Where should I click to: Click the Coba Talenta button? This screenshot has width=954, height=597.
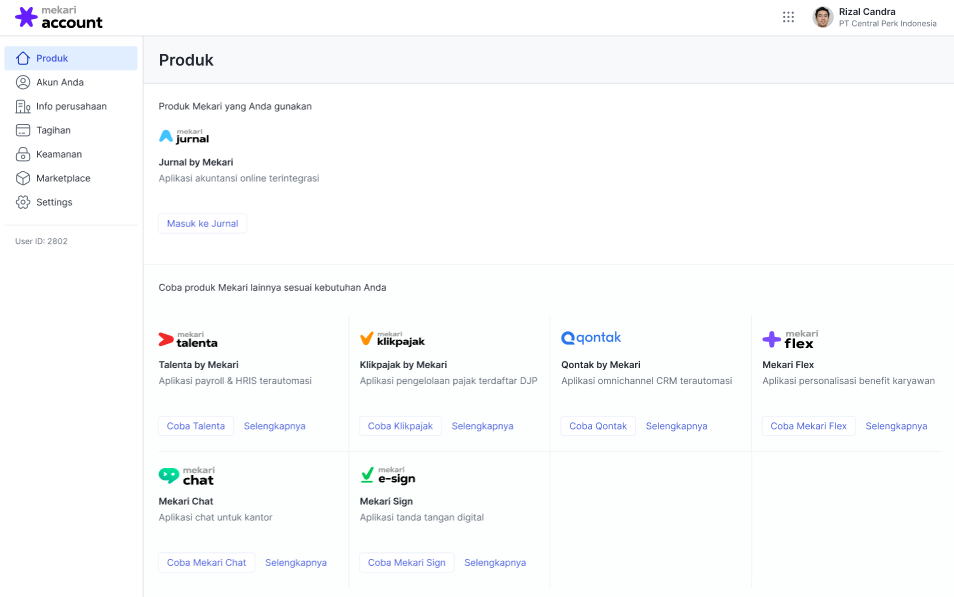click(x=196, y=426)
